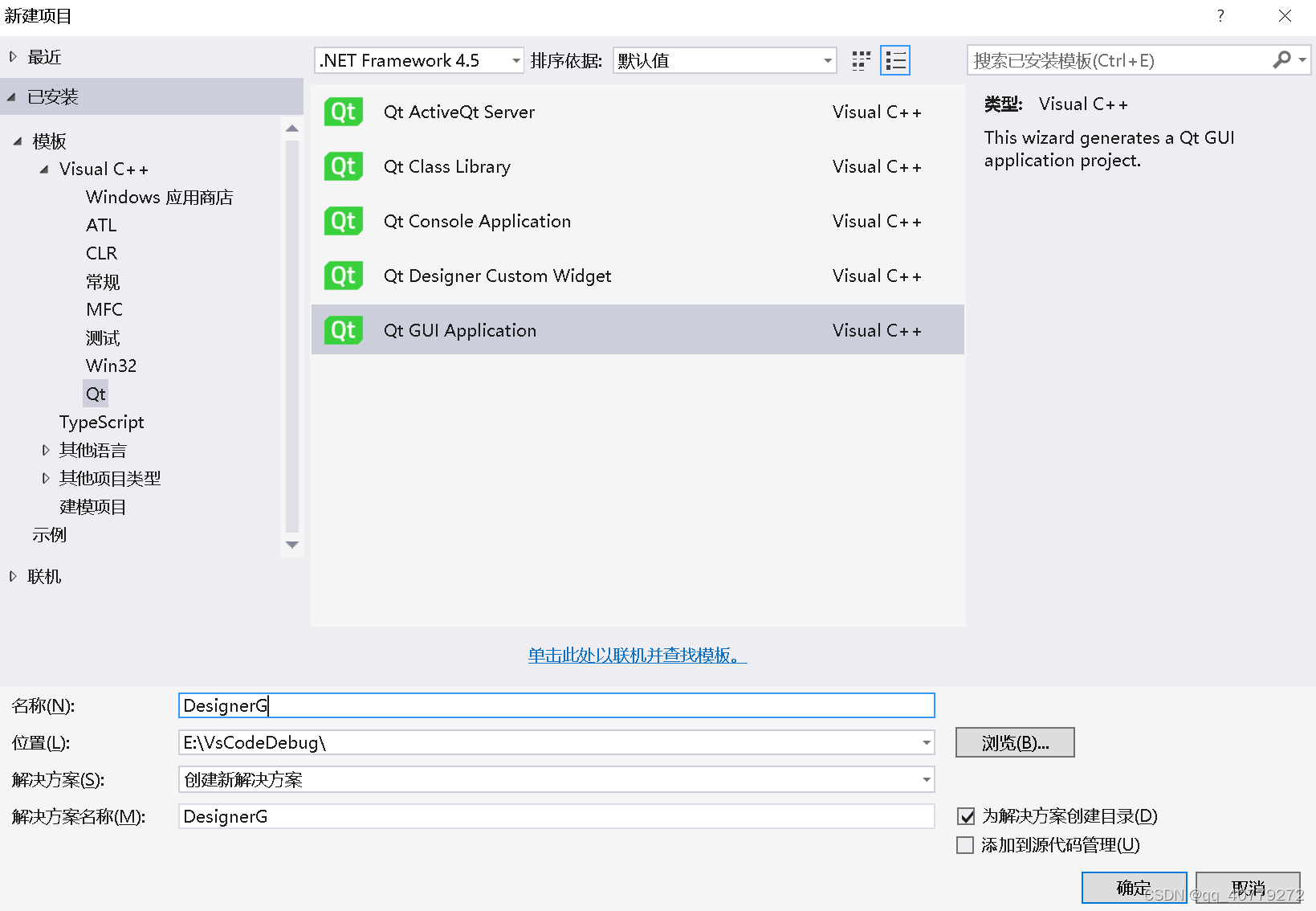This screenshot has height=911, width=1316.
Task: Close the 新建项目 dialog
Action: (x=1285, y=16)
